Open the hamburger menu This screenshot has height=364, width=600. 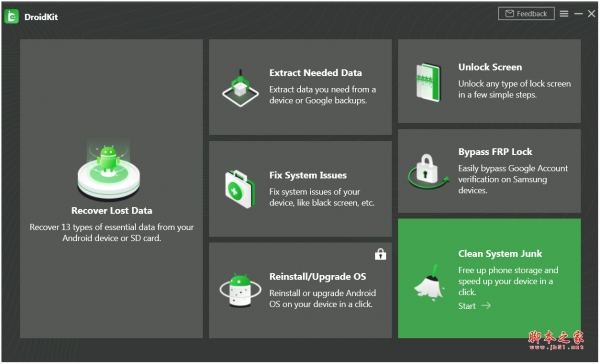click(564, 14)
